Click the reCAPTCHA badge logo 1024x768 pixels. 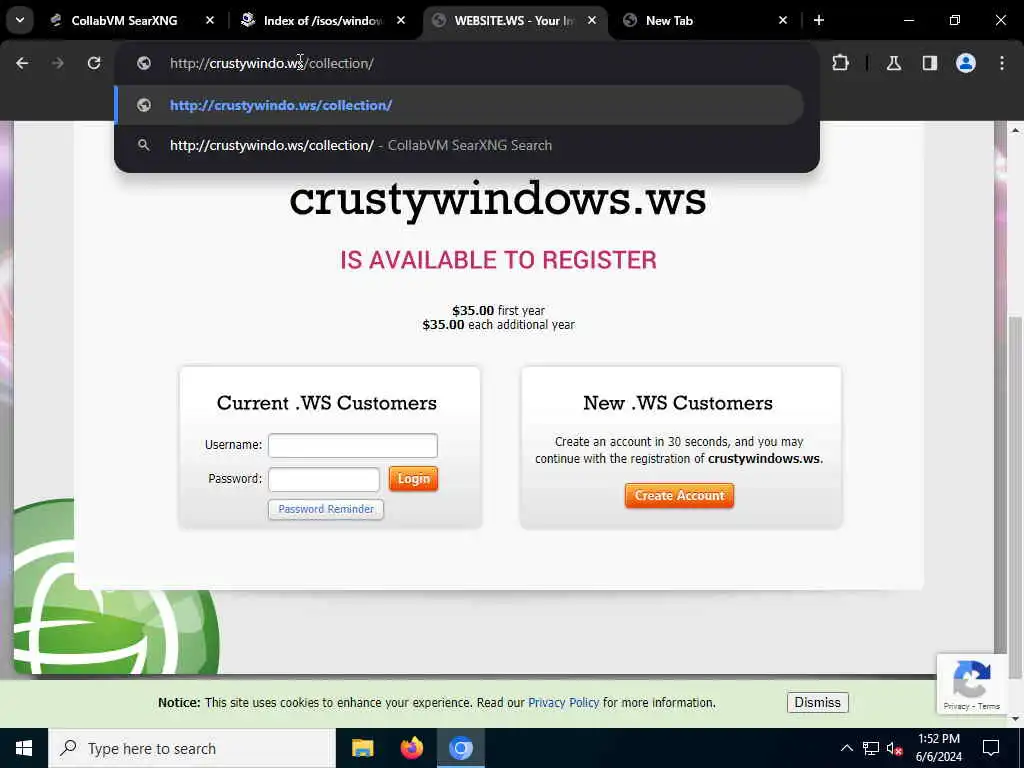pyautogui.click(x=972, y=679)
